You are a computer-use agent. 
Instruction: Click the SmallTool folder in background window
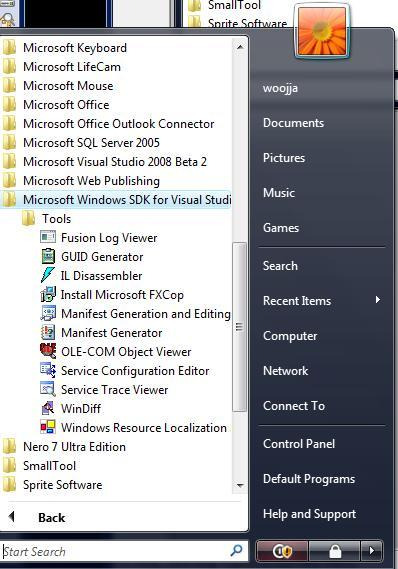224,5
